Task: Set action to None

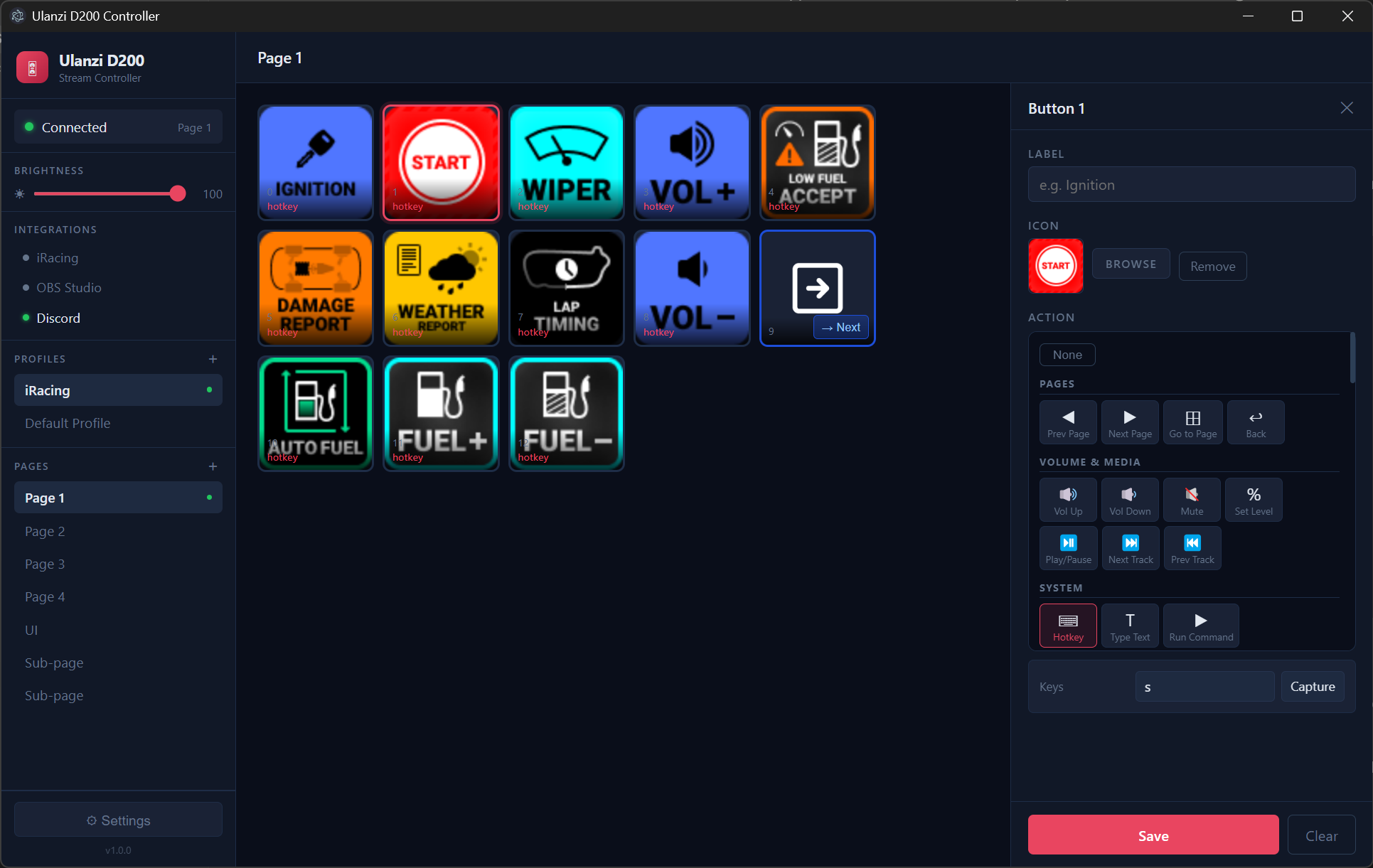Action: 1067,355
